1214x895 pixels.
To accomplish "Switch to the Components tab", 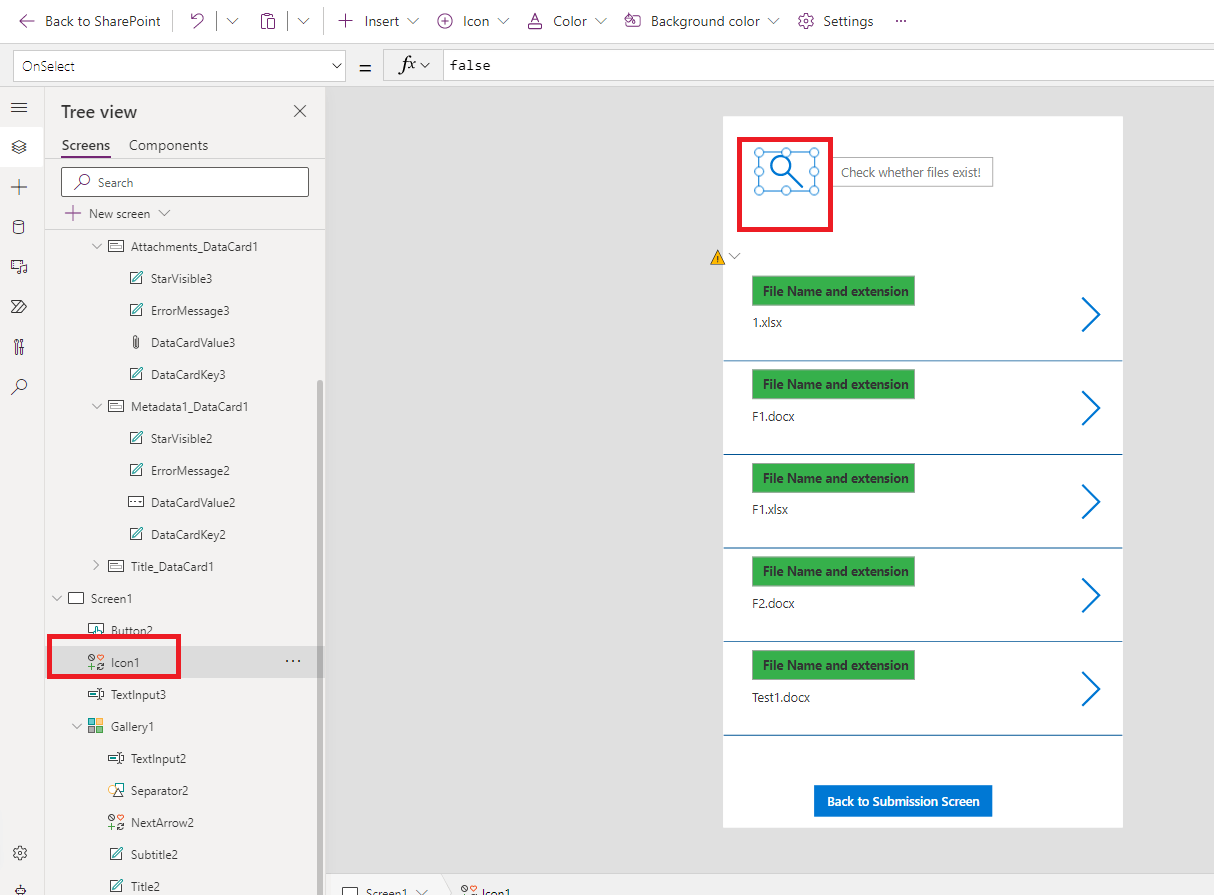I will (x=168, y=145).
